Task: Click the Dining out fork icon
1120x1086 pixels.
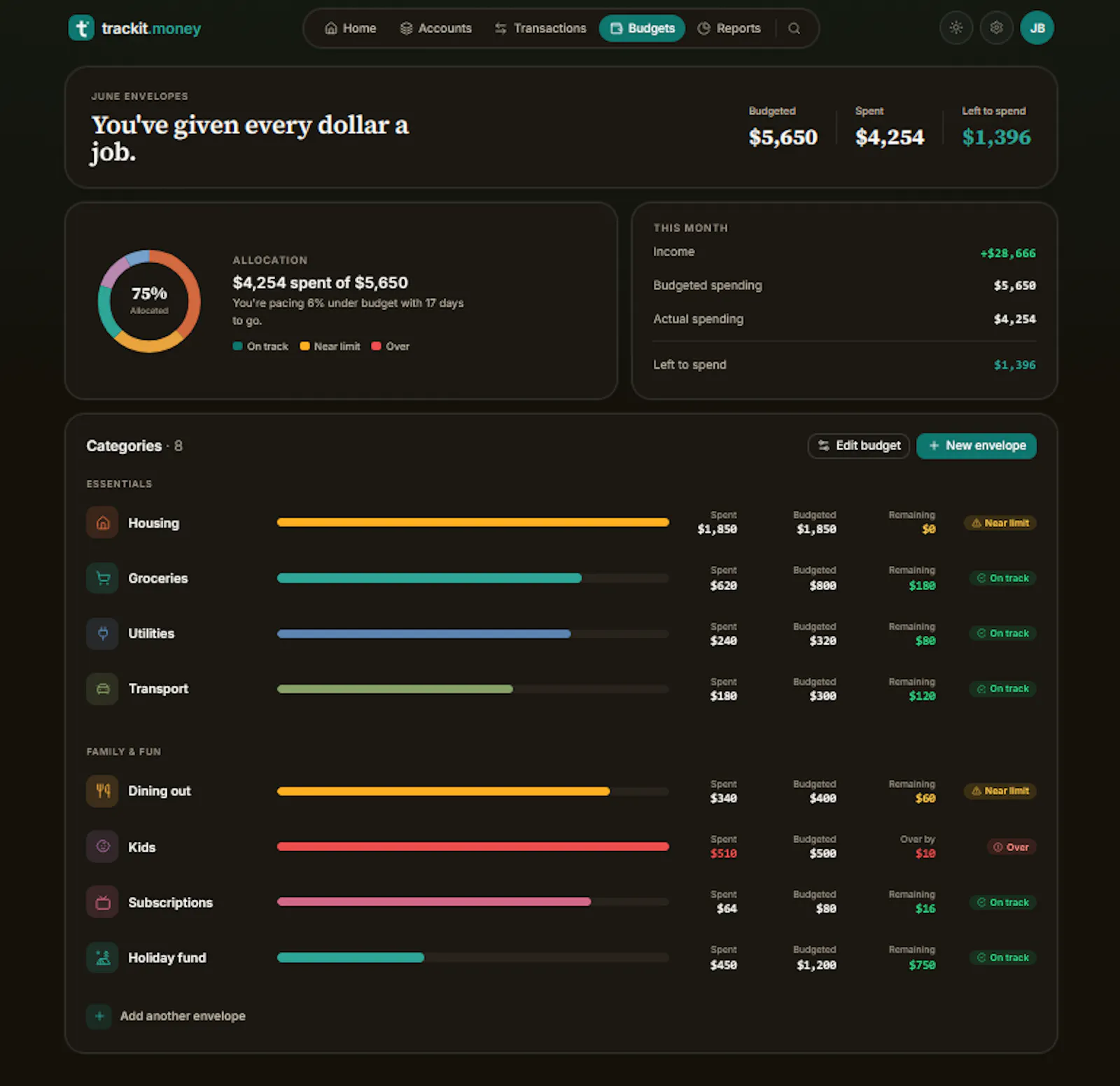Action: pyautogui.click(x=102, y=791)
